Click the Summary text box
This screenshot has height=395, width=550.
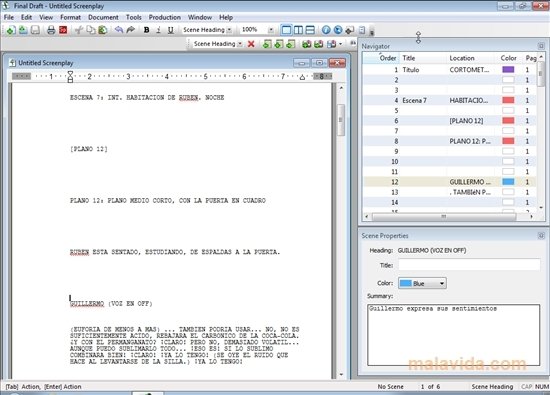[453, 335]
